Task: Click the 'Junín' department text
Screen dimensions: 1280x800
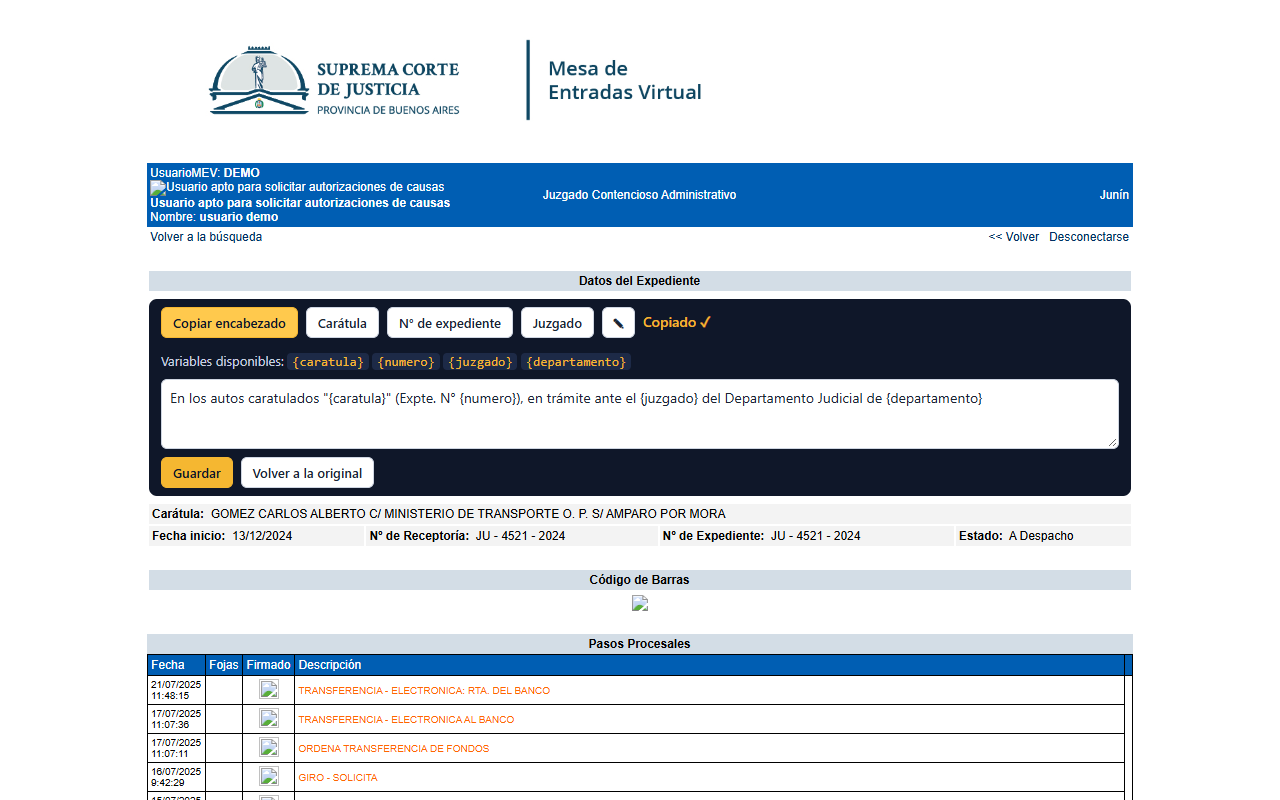Action: [x=1114, y=195]
